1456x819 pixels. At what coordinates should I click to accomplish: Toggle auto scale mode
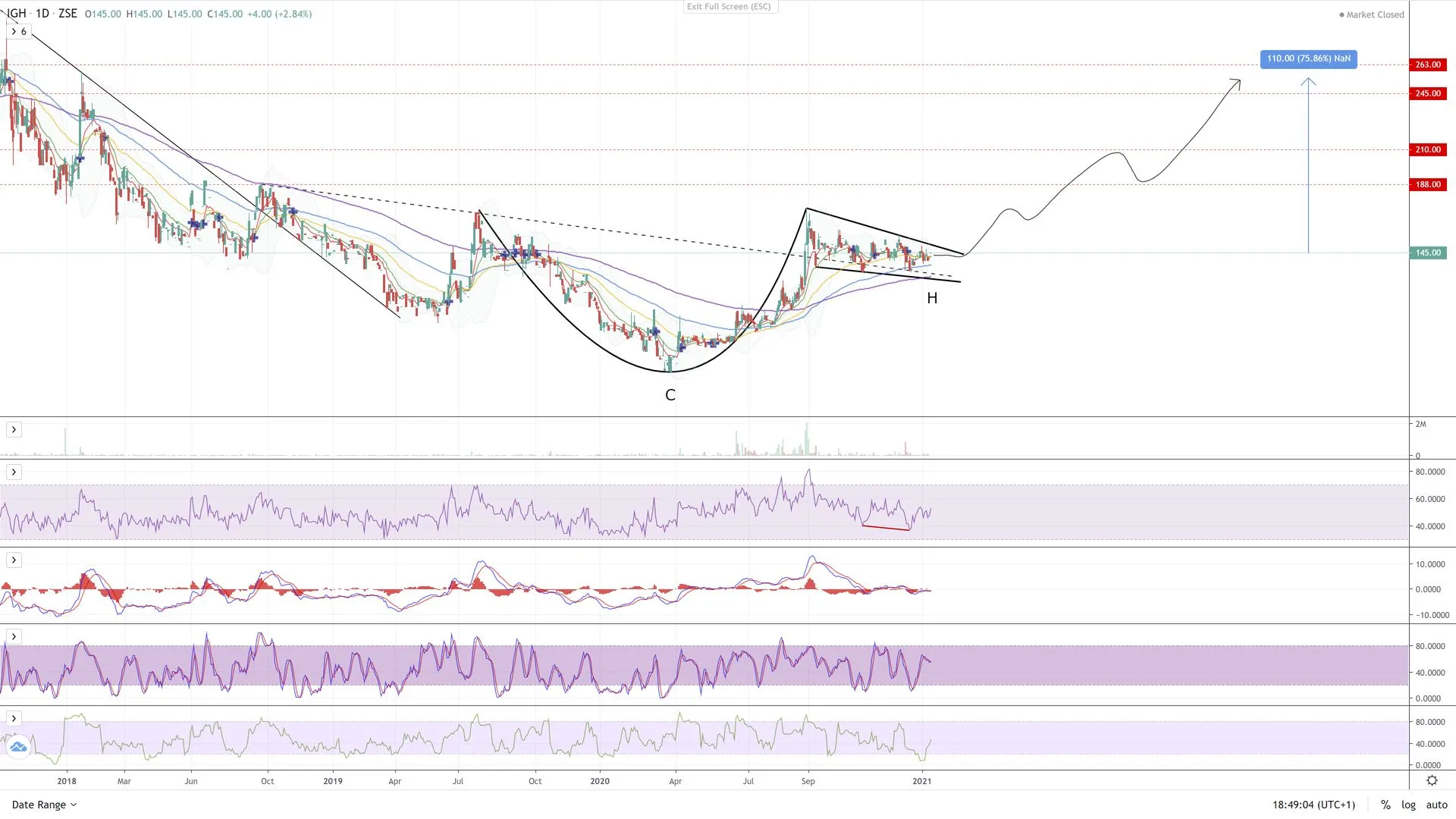pyautogui.click(x=1436, y=805)
